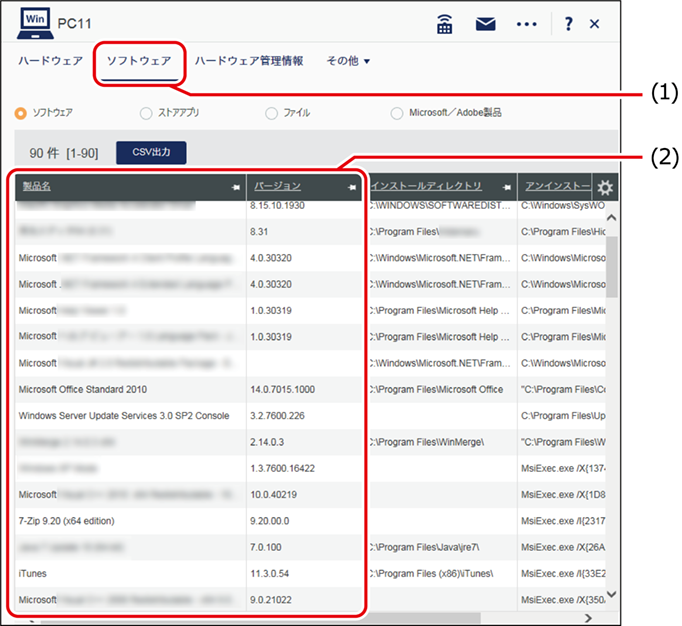This screenshot has width=682, height=626.
Task: Click the question mark help icon
Action: pyautogui.click(x=568, y=24)
